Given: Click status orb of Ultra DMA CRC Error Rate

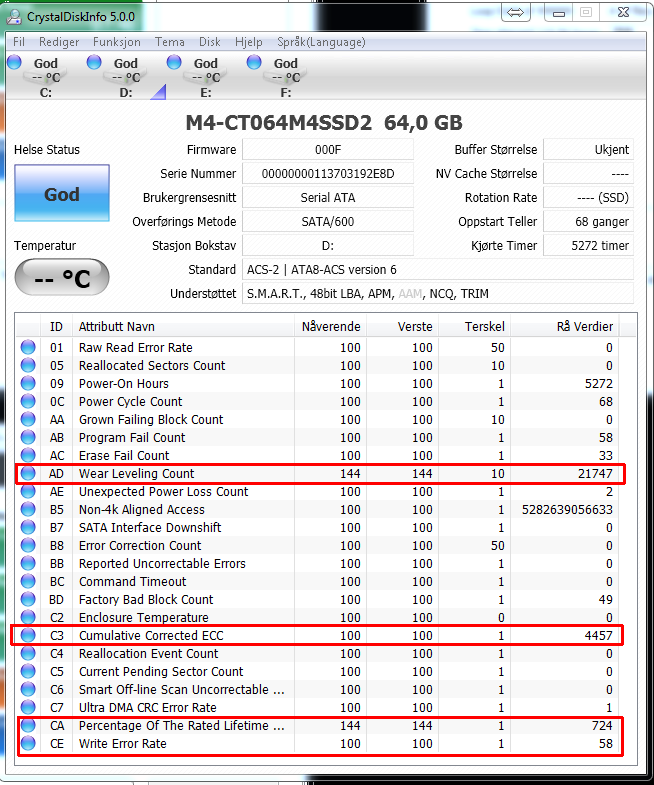Looking at the screenshot, I should coord(28,707).
